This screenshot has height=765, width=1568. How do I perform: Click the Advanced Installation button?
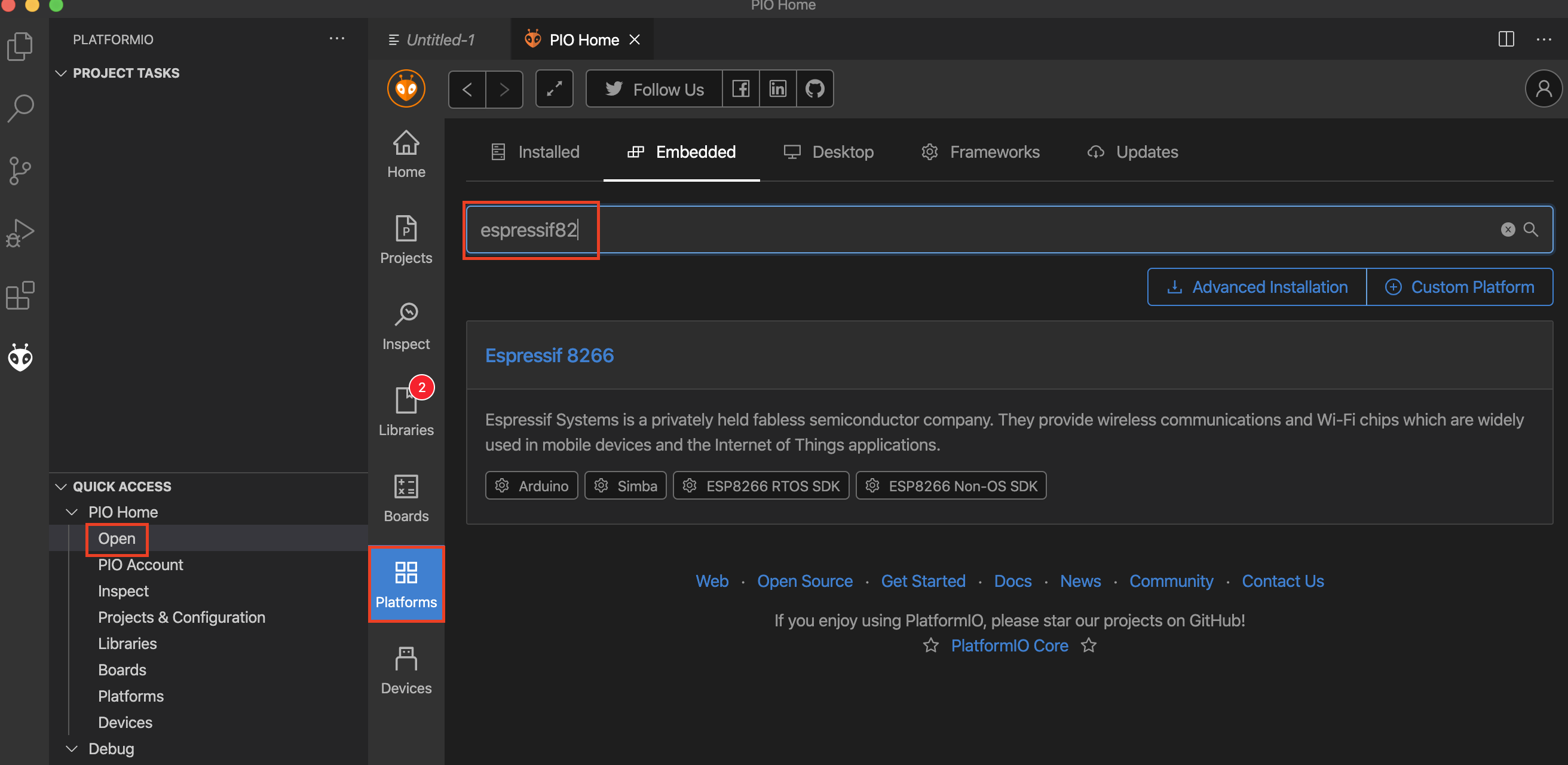pos(1257,287)
